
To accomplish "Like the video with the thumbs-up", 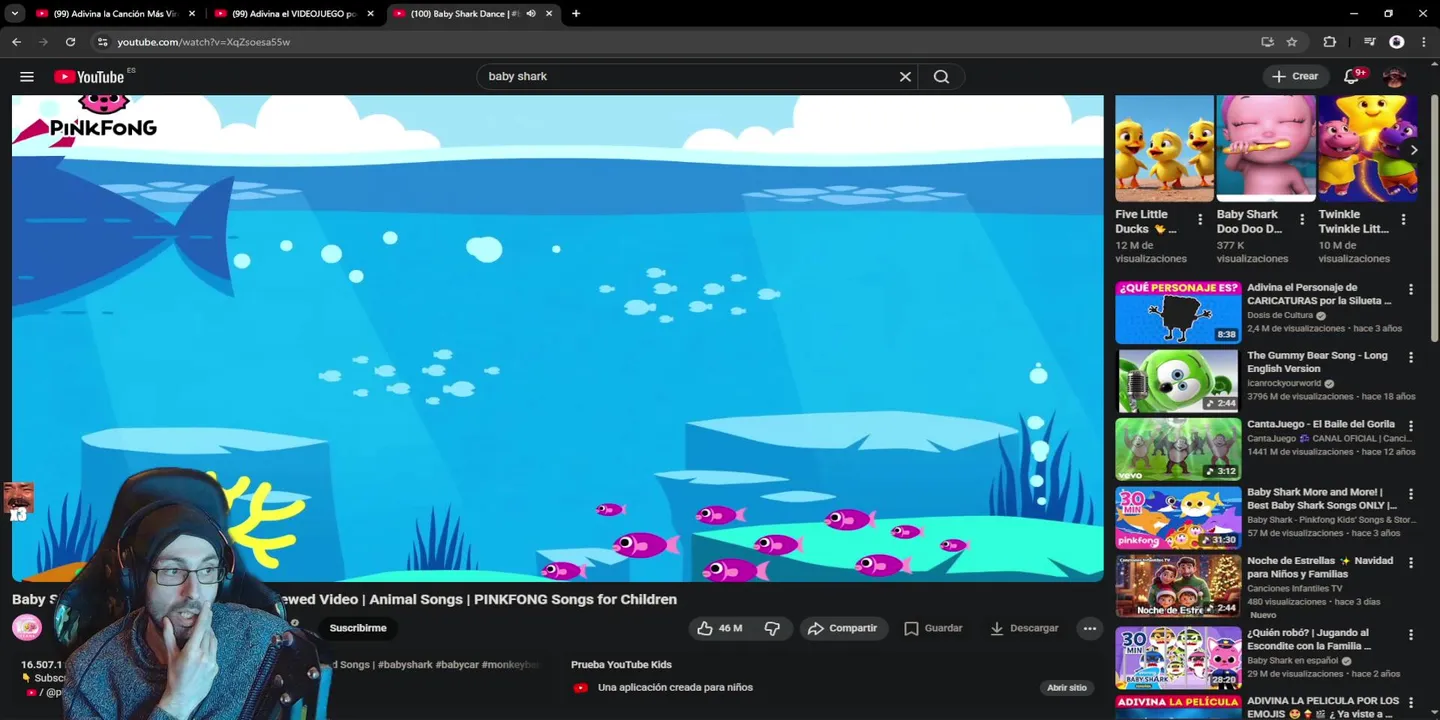I will tap(720, 628).
